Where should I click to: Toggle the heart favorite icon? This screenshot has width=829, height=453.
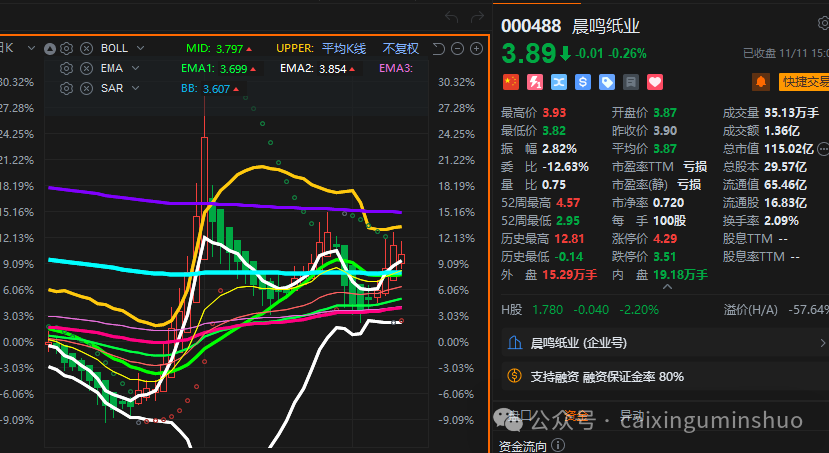(x=655, y=82)
